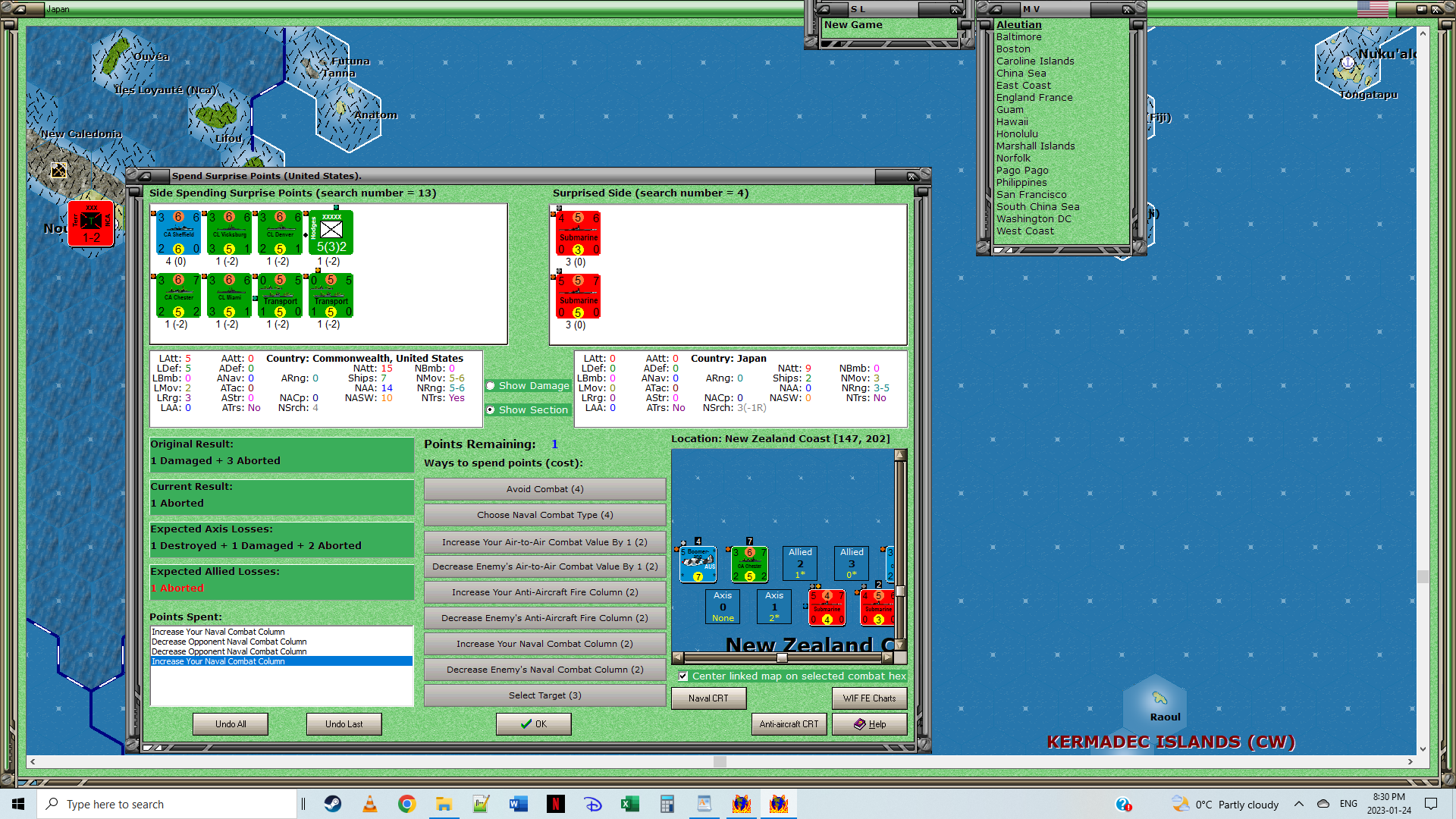Open the WIF FE Charts

[869, 698]
